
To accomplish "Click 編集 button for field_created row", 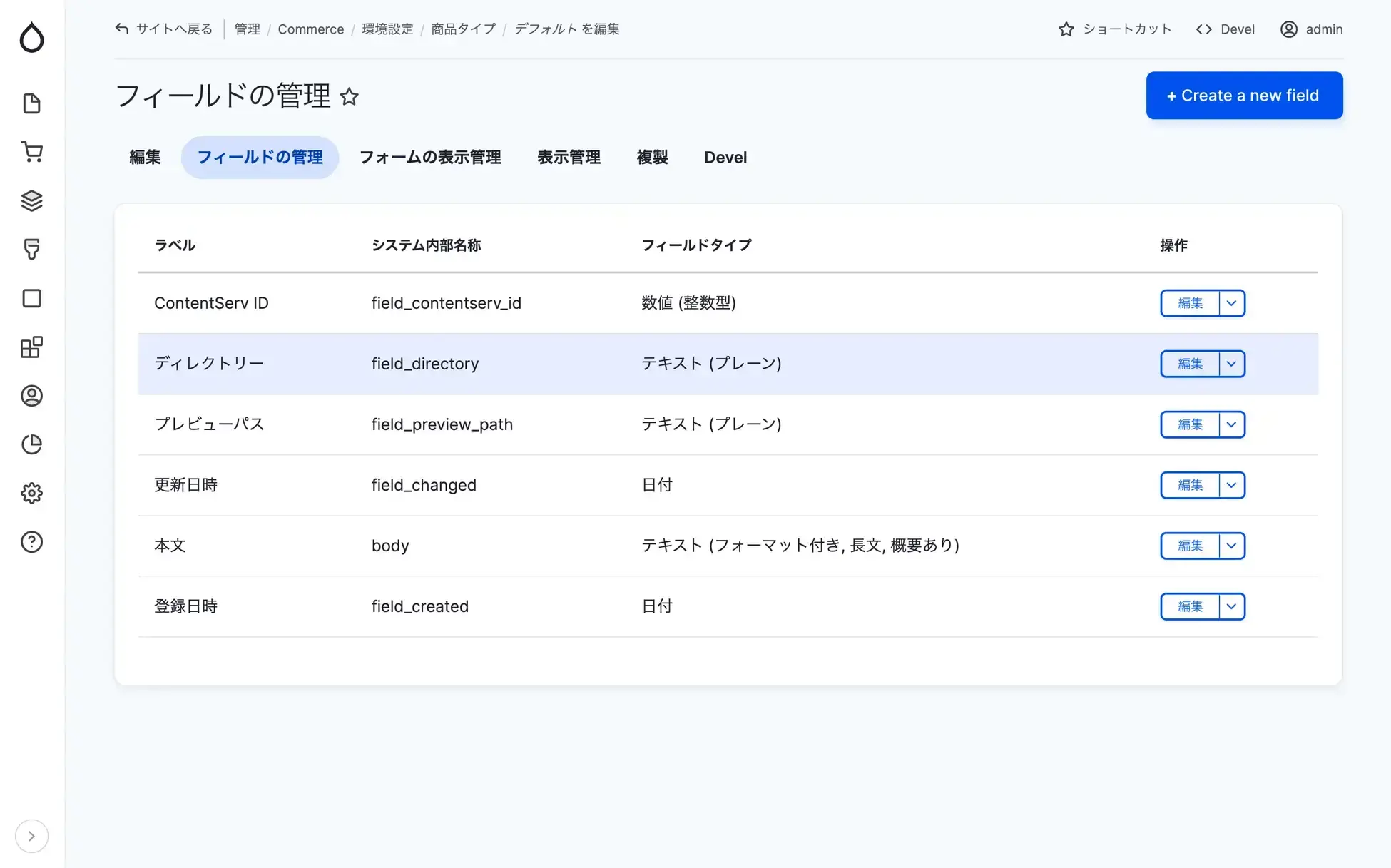I will coord(1190,606).
